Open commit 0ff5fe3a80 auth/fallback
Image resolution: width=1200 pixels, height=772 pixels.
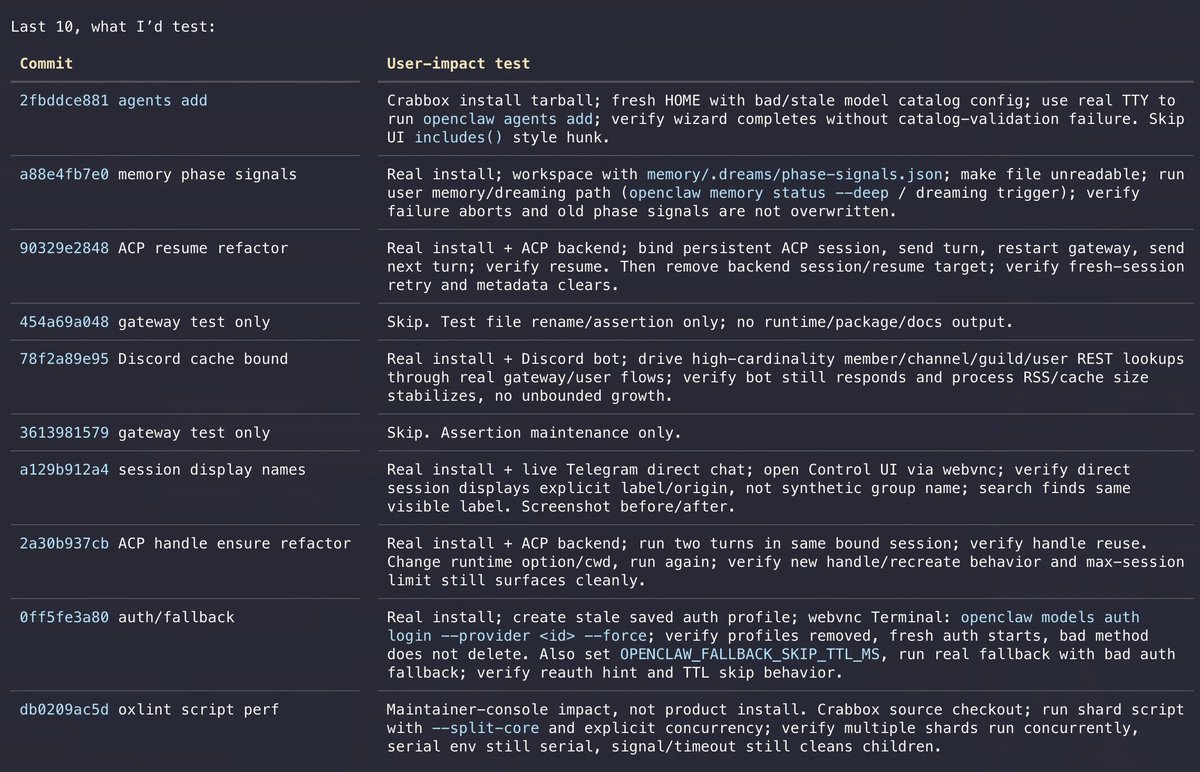click(127, 617)
